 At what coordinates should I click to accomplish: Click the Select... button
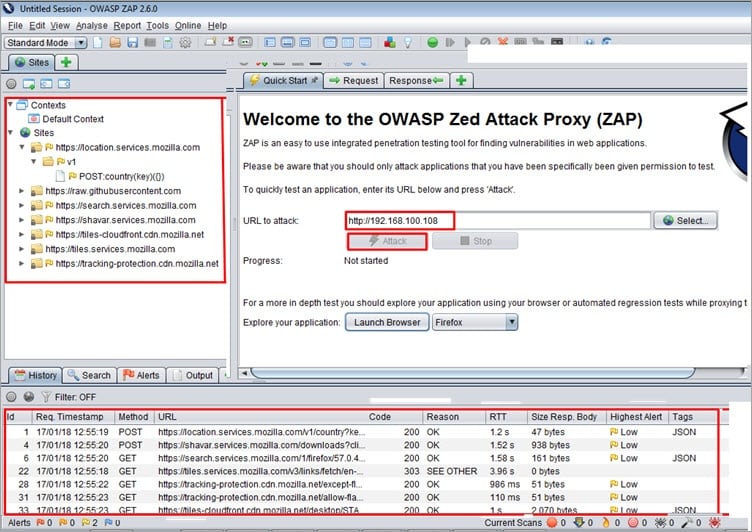point(685,221)
